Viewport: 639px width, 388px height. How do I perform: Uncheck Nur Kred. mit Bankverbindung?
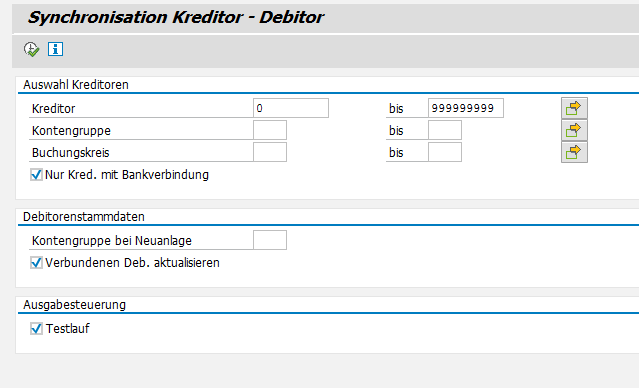[x=36, y=175]
